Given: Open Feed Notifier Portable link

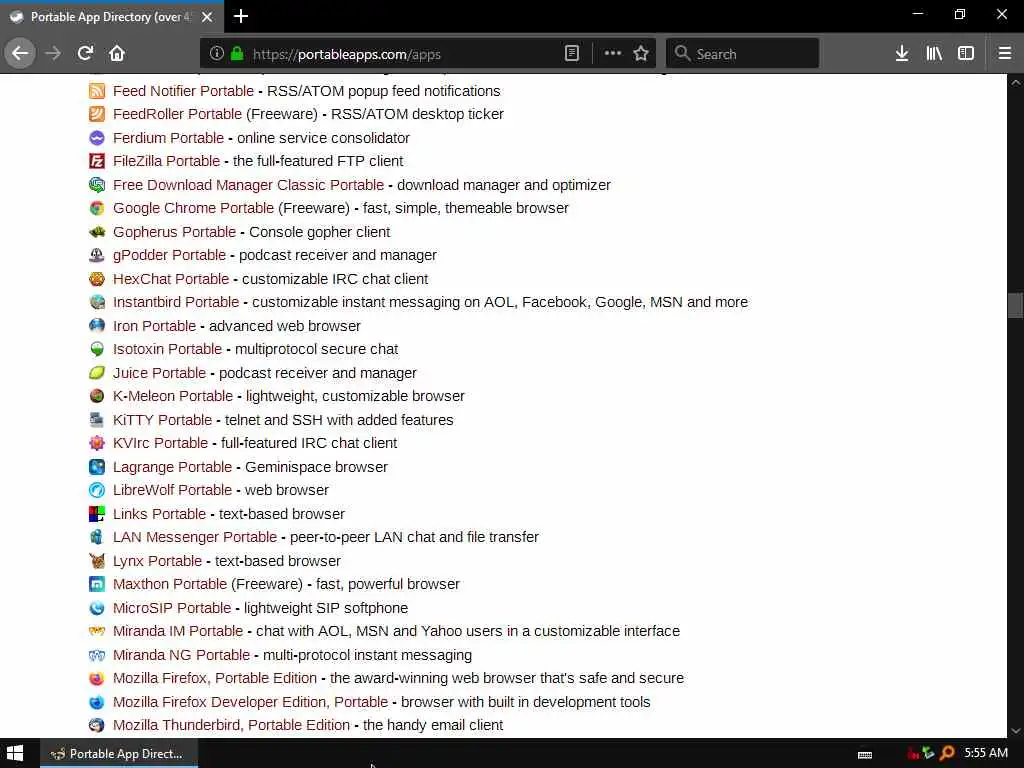Looking at the screenshot, I should [x=184, y=91].
